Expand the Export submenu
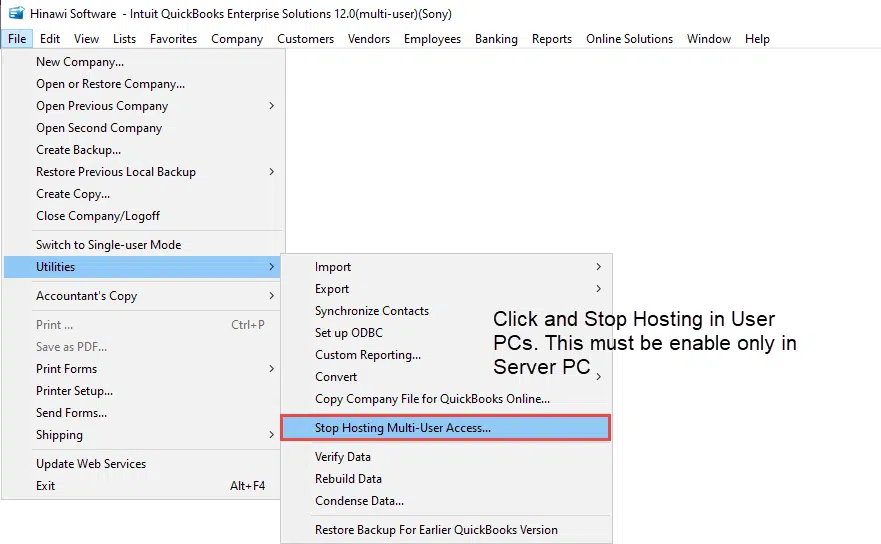The width and height of the screenshot is (881, 544). (446, 288)
